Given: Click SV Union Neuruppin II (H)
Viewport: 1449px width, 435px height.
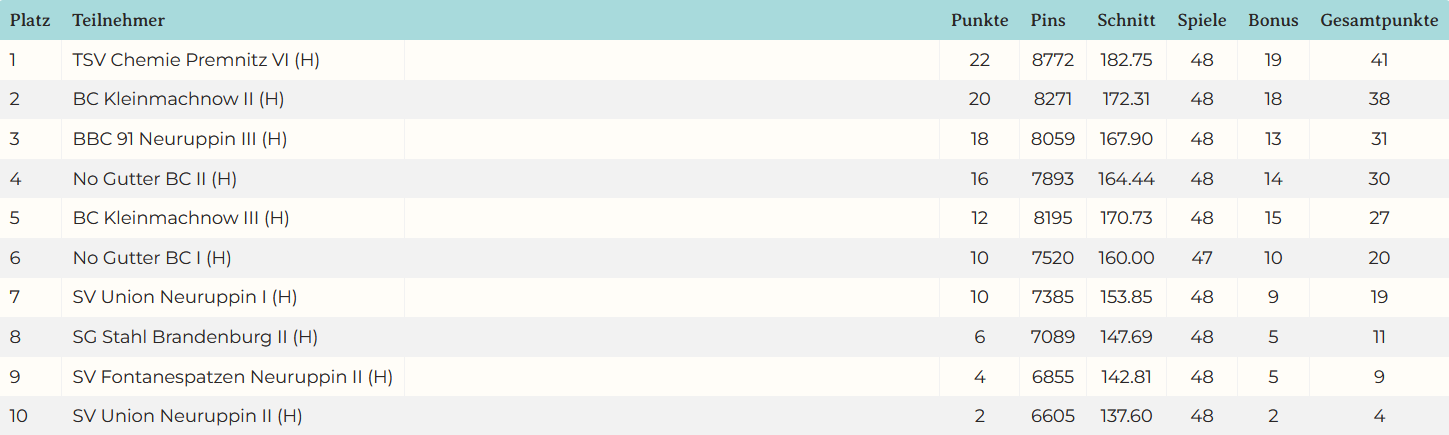Looking at the screenshot, I should tap(187, 416).
